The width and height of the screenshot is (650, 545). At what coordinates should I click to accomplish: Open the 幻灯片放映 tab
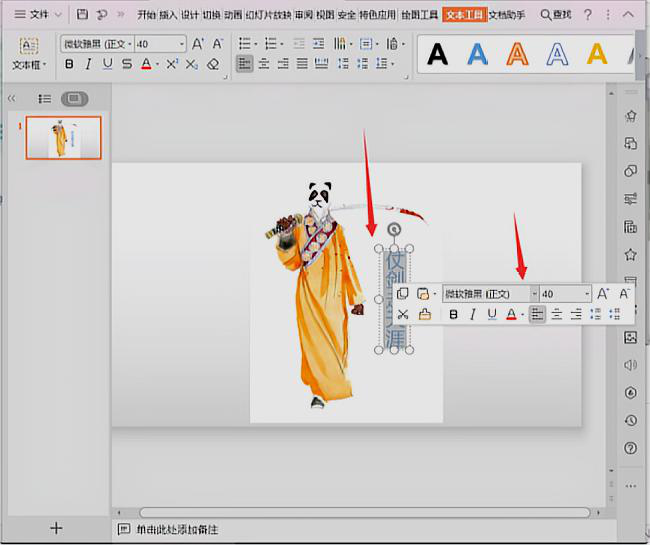tap(269, 15)
